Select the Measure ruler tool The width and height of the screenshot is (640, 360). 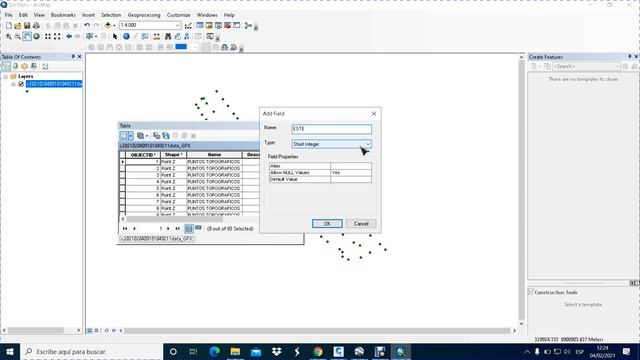(157, 36)
